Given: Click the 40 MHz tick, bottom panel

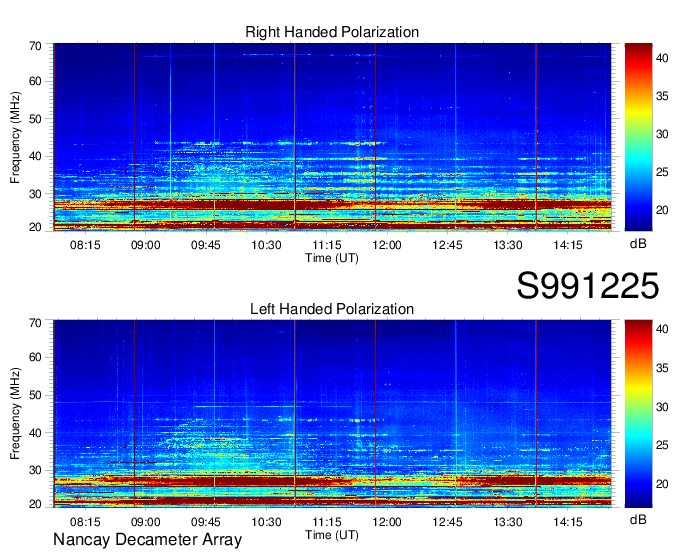Looking at the screenshot, I should tap(35, 433).
